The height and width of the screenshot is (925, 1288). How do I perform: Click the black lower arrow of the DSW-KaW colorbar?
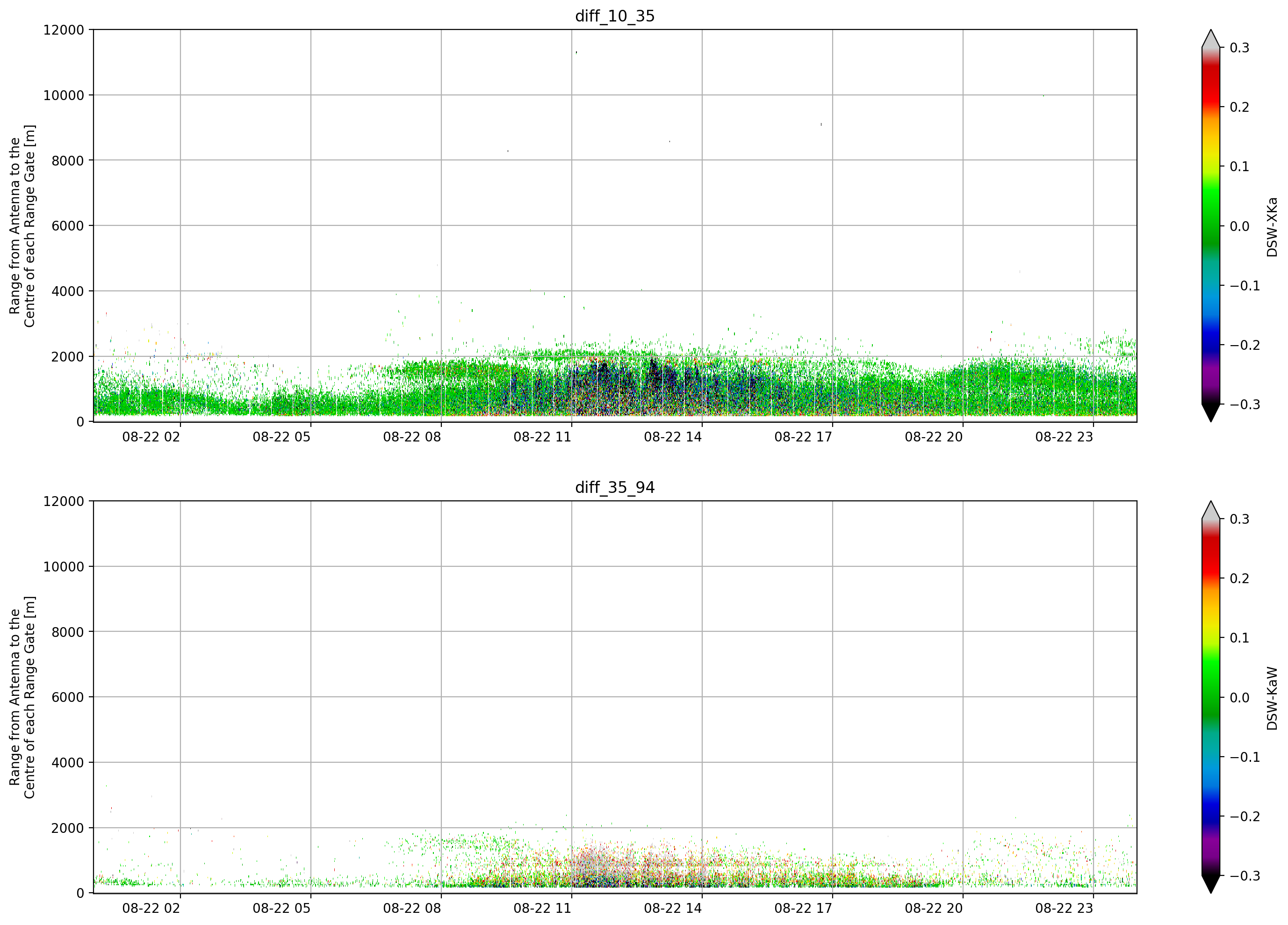tap(1211, 884)
